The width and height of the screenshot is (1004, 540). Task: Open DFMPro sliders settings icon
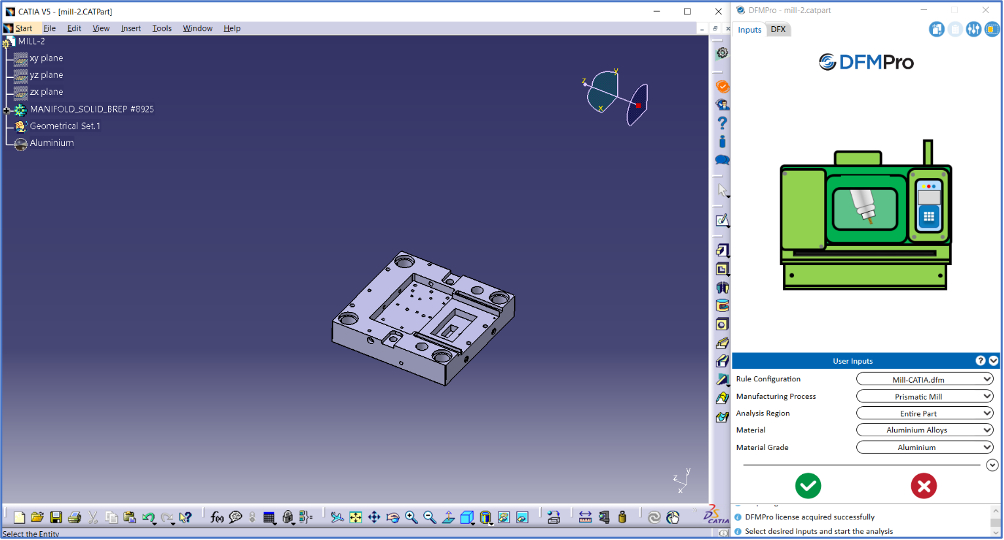973,29
